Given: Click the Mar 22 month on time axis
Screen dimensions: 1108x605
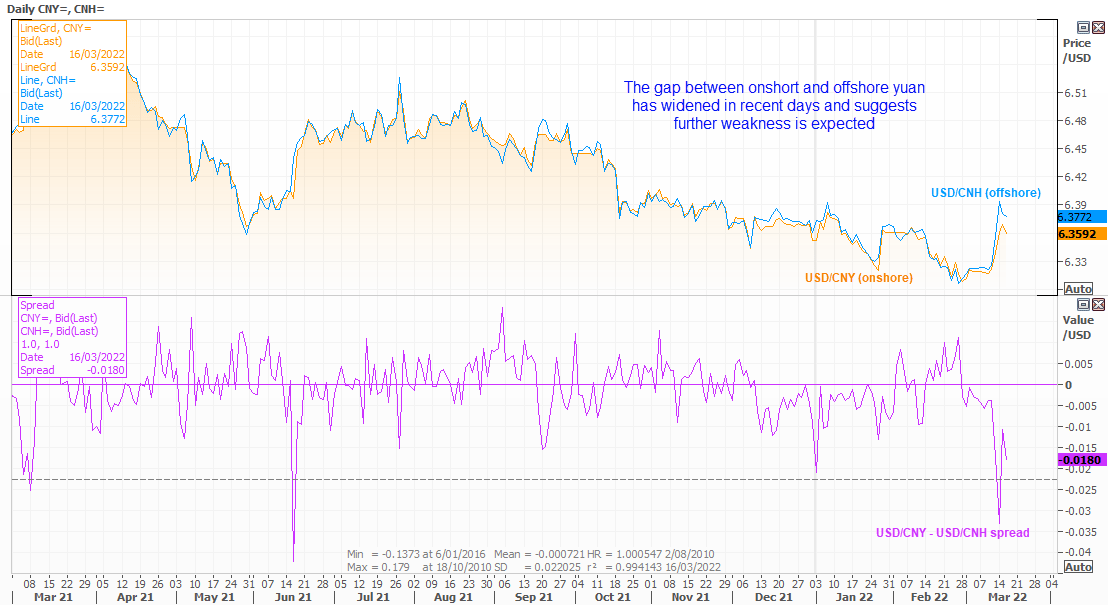Looking at the screenshot, I should tap(1008, 597).
